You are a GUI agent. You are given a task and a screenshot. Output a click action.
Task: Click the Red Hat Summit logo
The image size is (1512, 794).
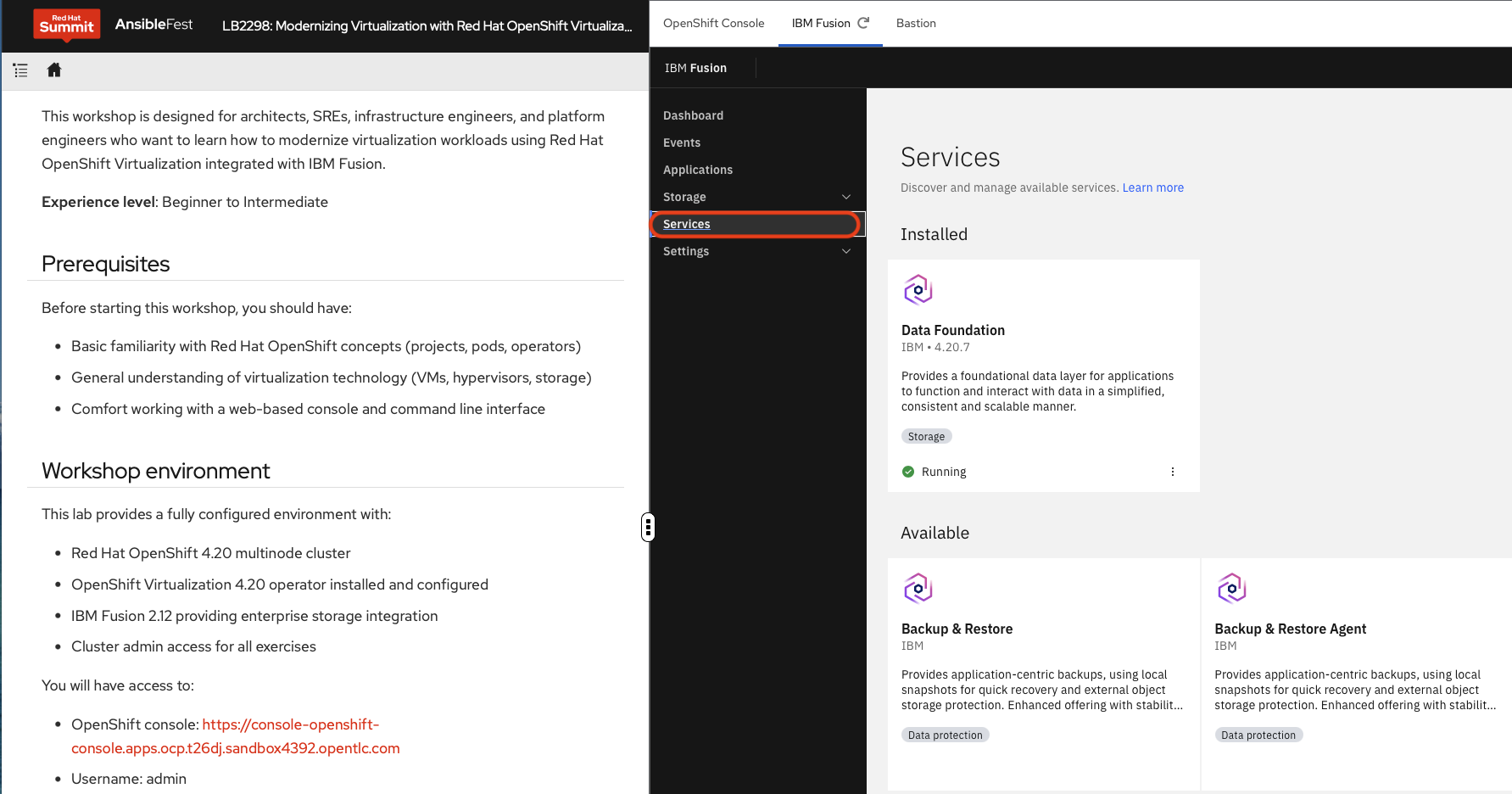66,25
